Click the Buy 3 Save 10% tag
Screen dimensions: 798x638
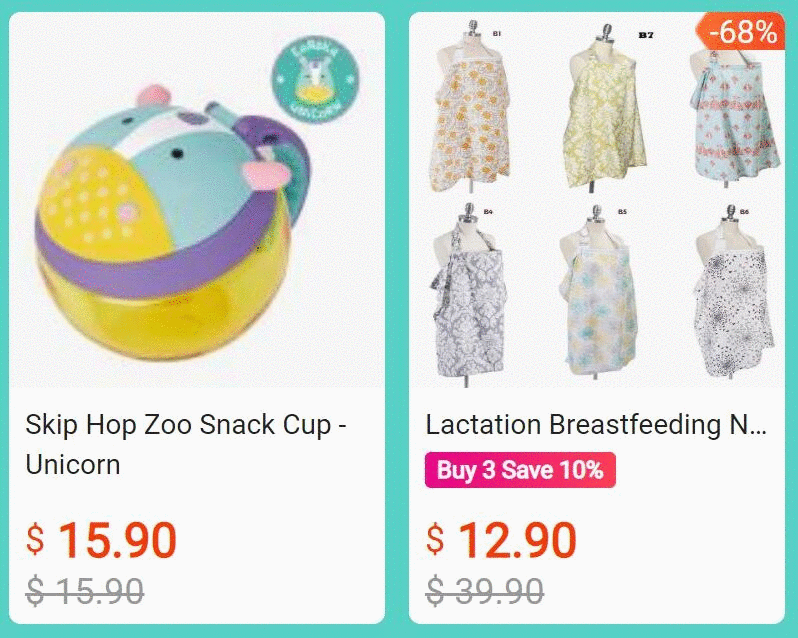tap(520, 470)
